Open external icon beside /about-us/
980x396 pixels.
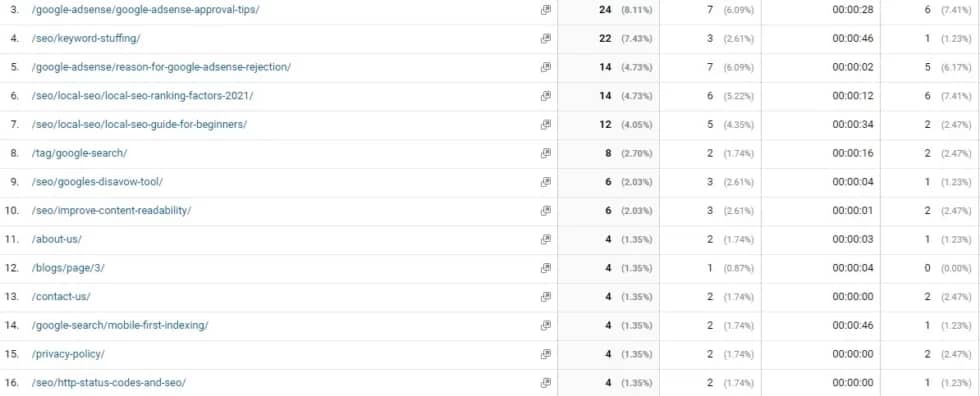click(546, 239)
